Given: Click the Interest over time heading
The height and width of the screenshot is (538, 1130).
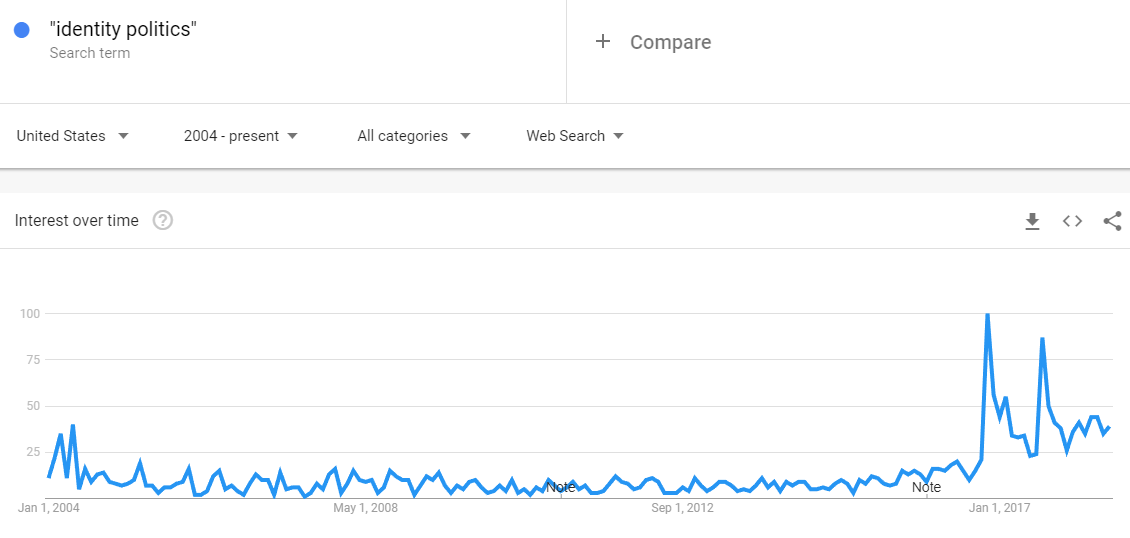Looking at the screenshot, I should (76, 220).
